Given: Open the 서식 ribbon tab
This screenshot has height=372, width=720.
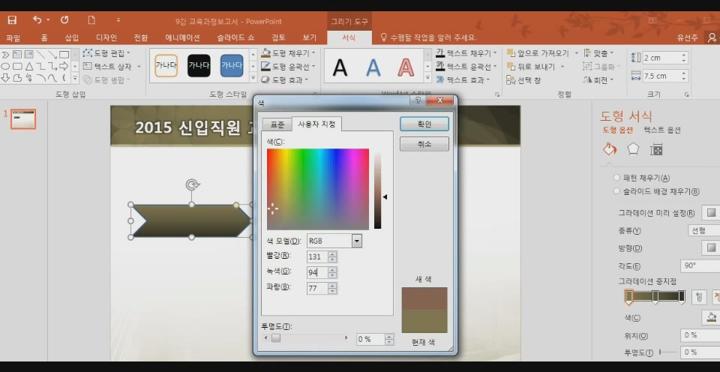Looking at the screenshot, I should (349, 38).
